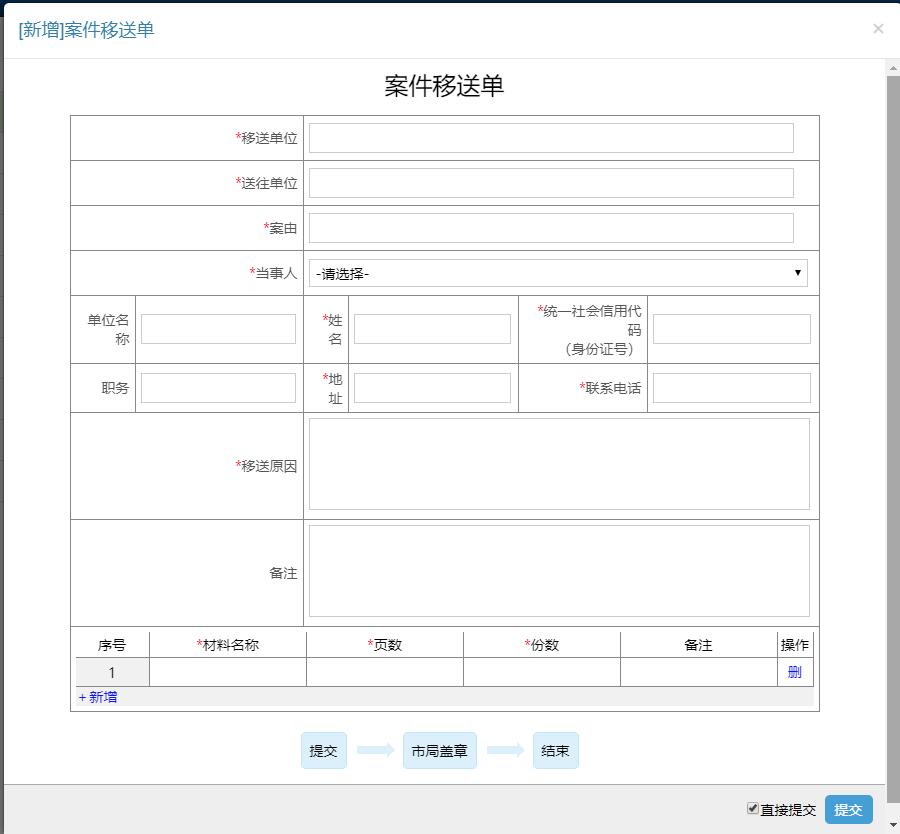Close the 案件移送单 dialog
Screen dimensions: 900x834
click(878, 29)
